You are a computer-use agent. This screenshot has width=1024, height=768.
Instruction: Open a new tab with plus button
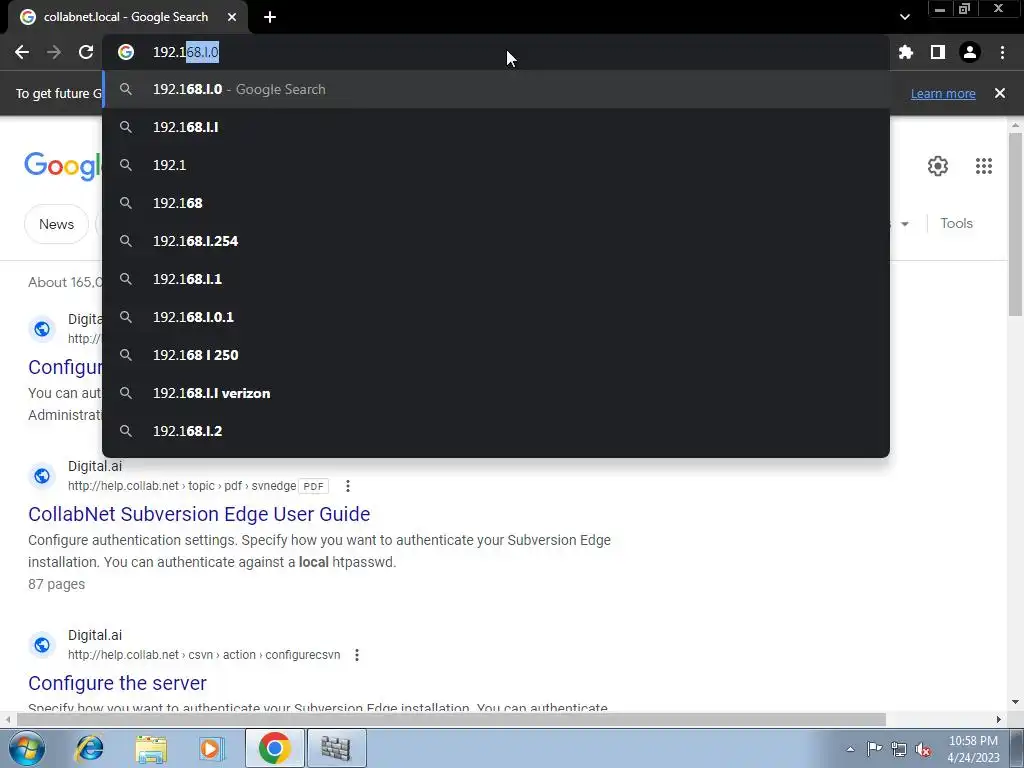(x=270, y=17)
